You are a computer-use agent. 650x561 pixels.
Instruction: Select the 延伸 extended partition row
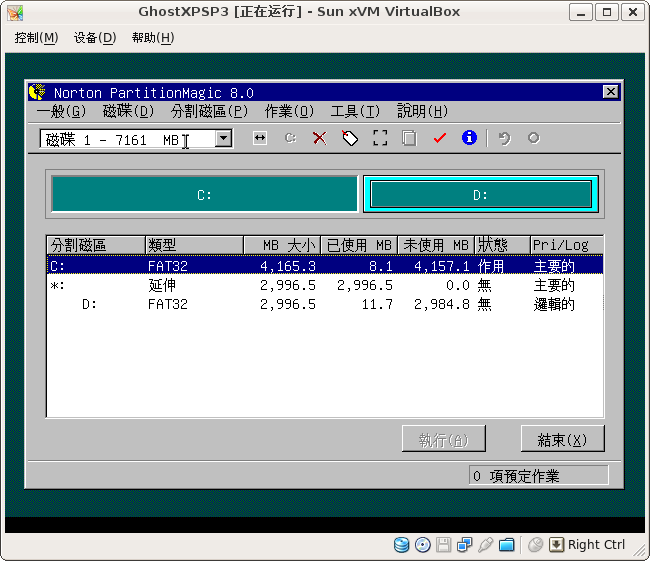coord(325,285)
